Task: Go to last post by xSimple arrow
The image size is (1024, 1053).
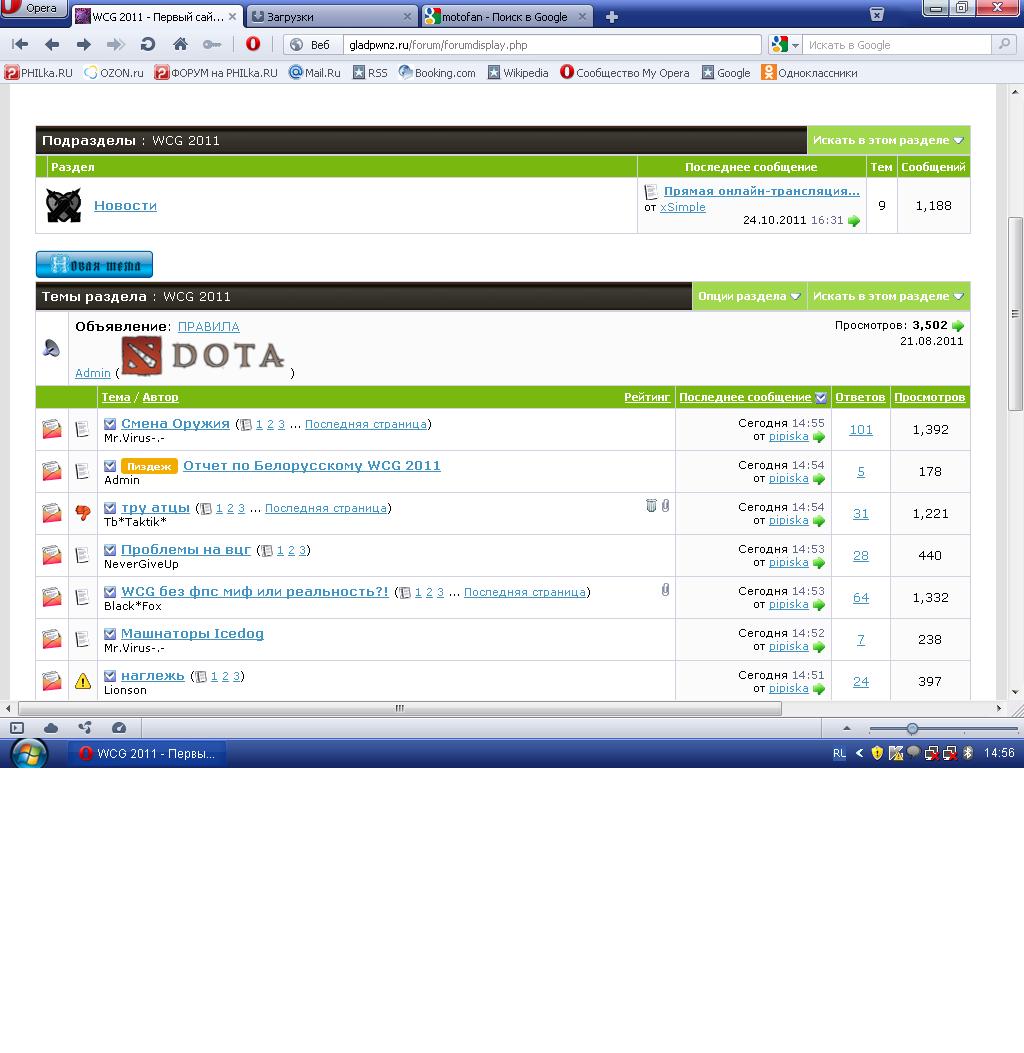Action: 853,220
